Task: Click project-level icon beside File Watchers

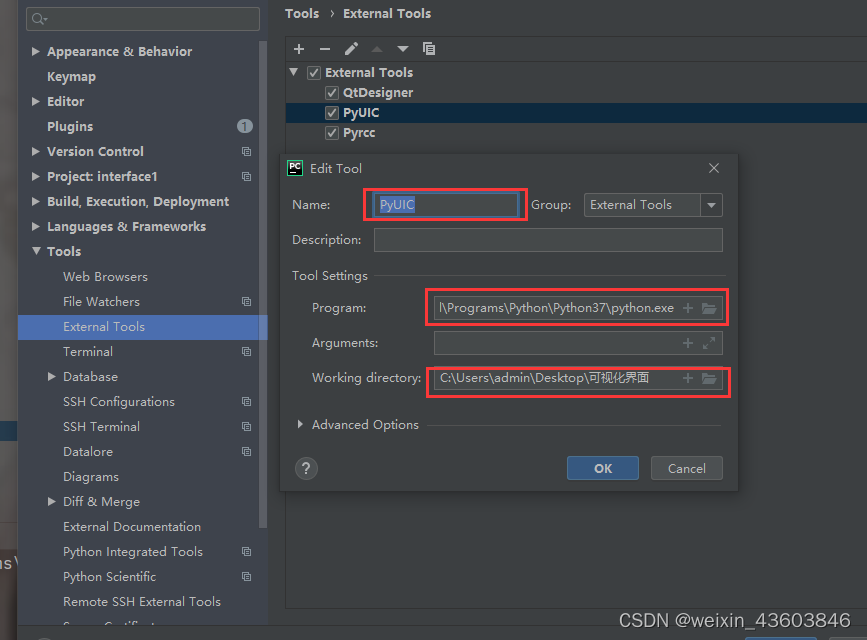Action: tap(247, 301)
